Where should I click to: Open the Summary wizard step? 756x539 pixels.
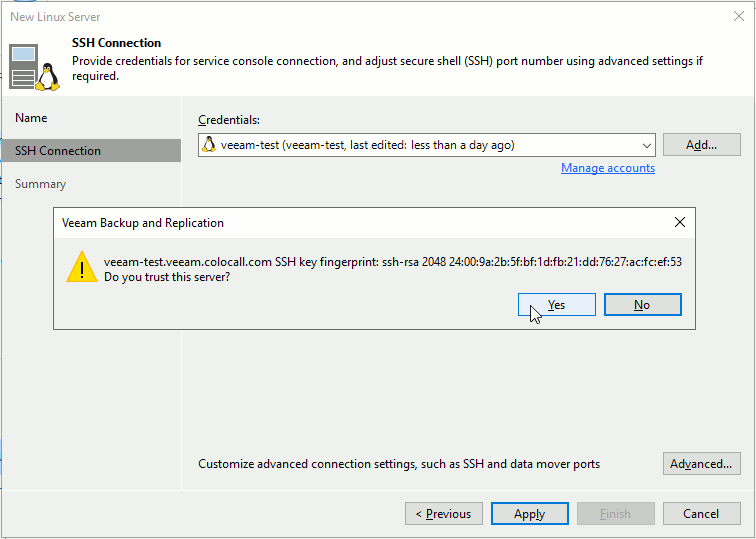[x=40, y=184]
